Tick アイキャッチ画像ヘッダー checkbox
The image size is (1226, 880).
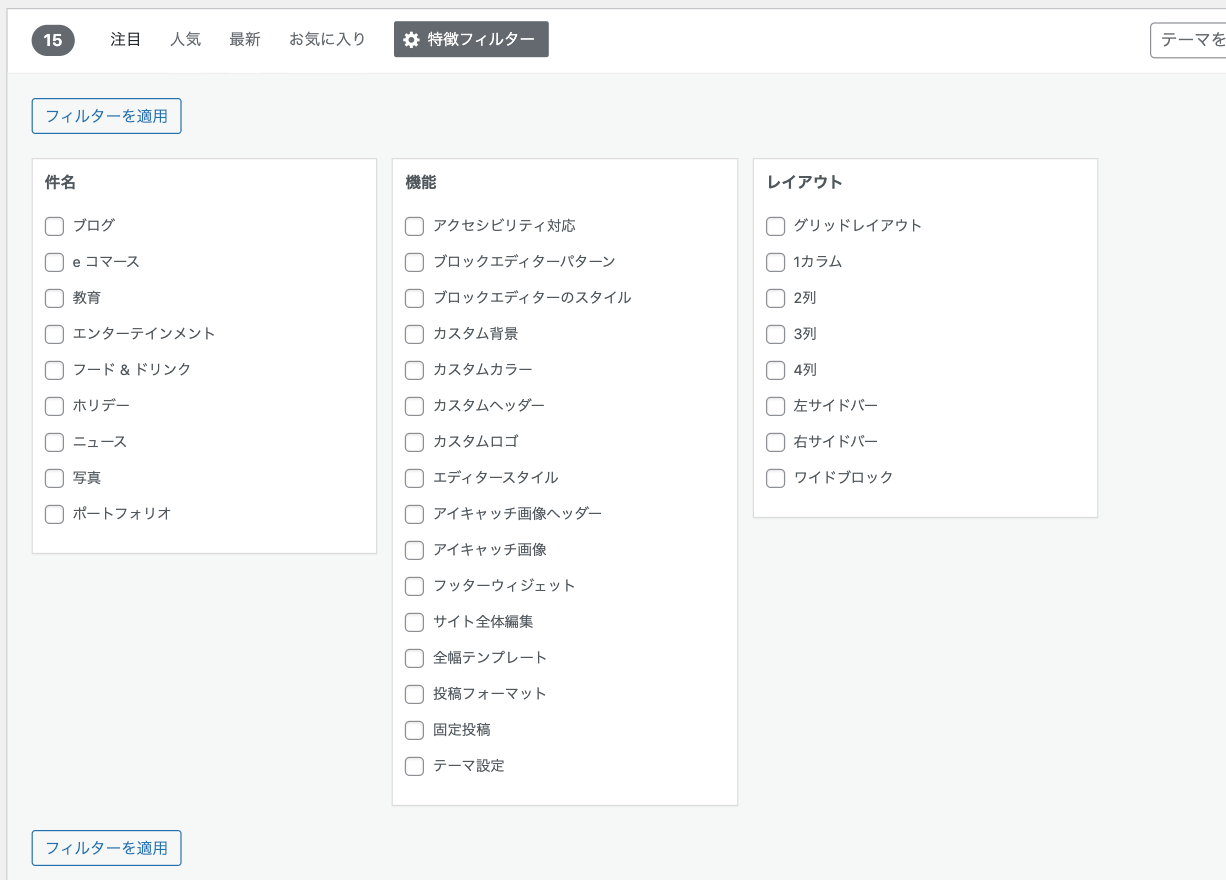(x=414, y=514)
